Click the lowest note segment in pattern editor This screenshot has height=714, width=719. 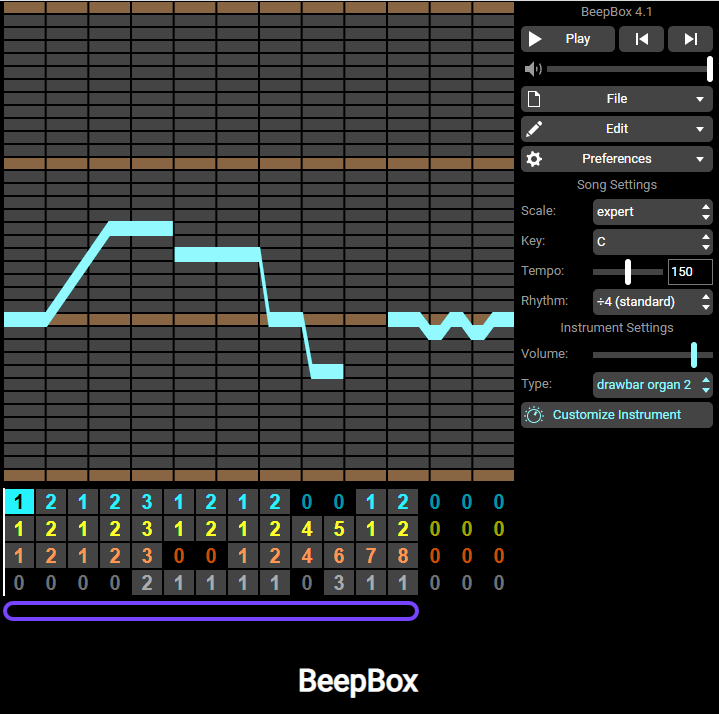[x=327, y=371]
